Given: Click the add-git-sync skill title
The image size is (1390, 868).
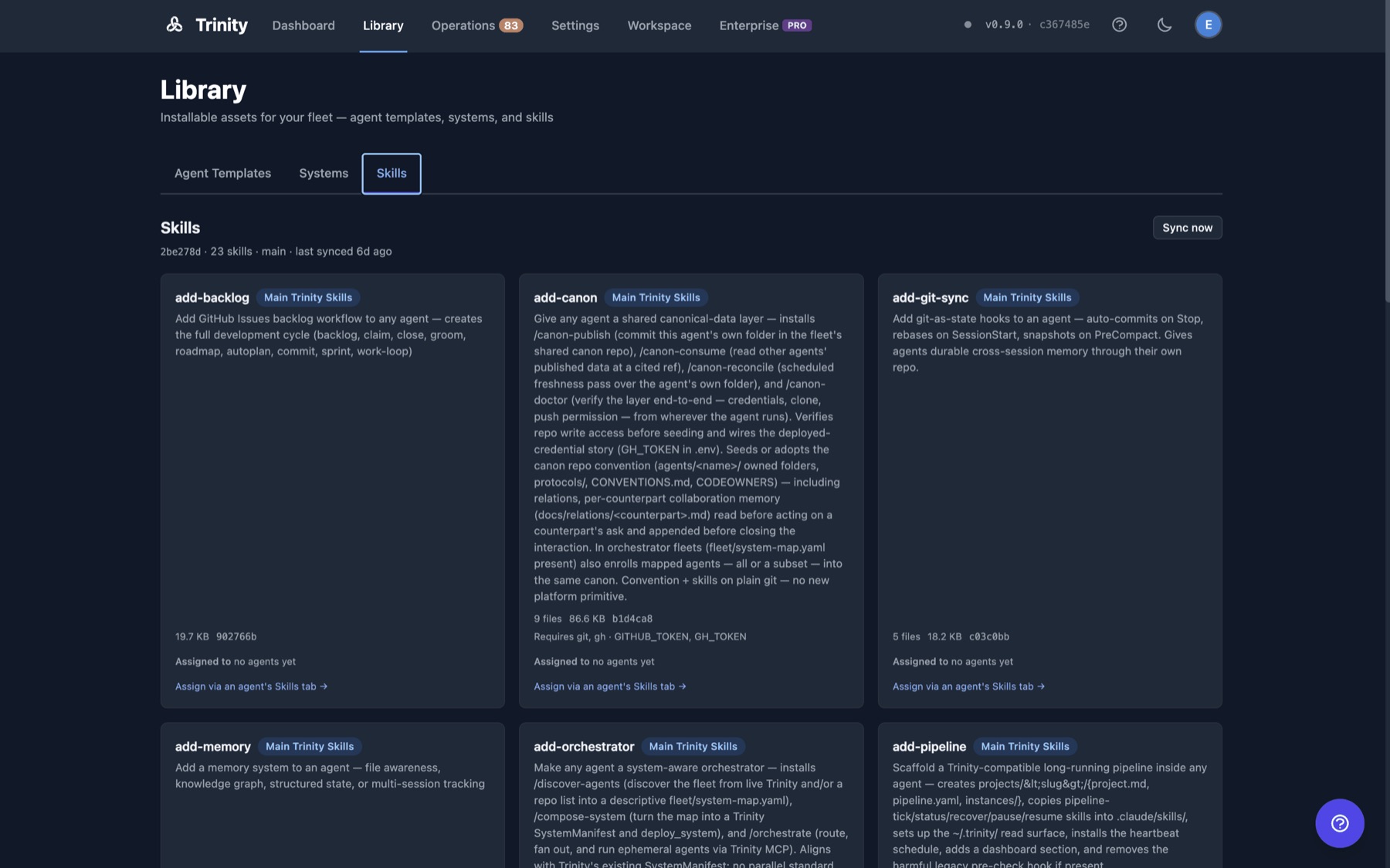Looking at the screenshot, I should 931,298.
